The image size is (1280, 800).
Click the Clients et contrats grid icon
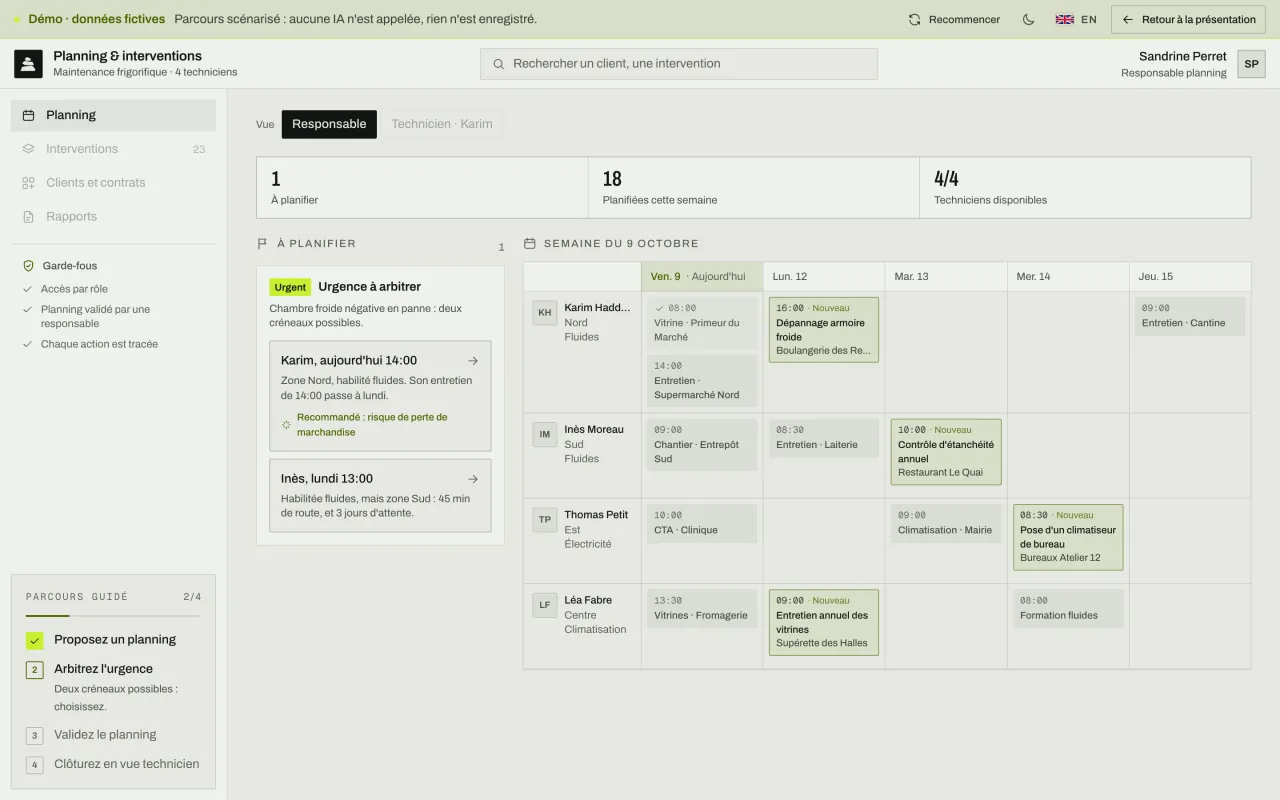(28, 183)
